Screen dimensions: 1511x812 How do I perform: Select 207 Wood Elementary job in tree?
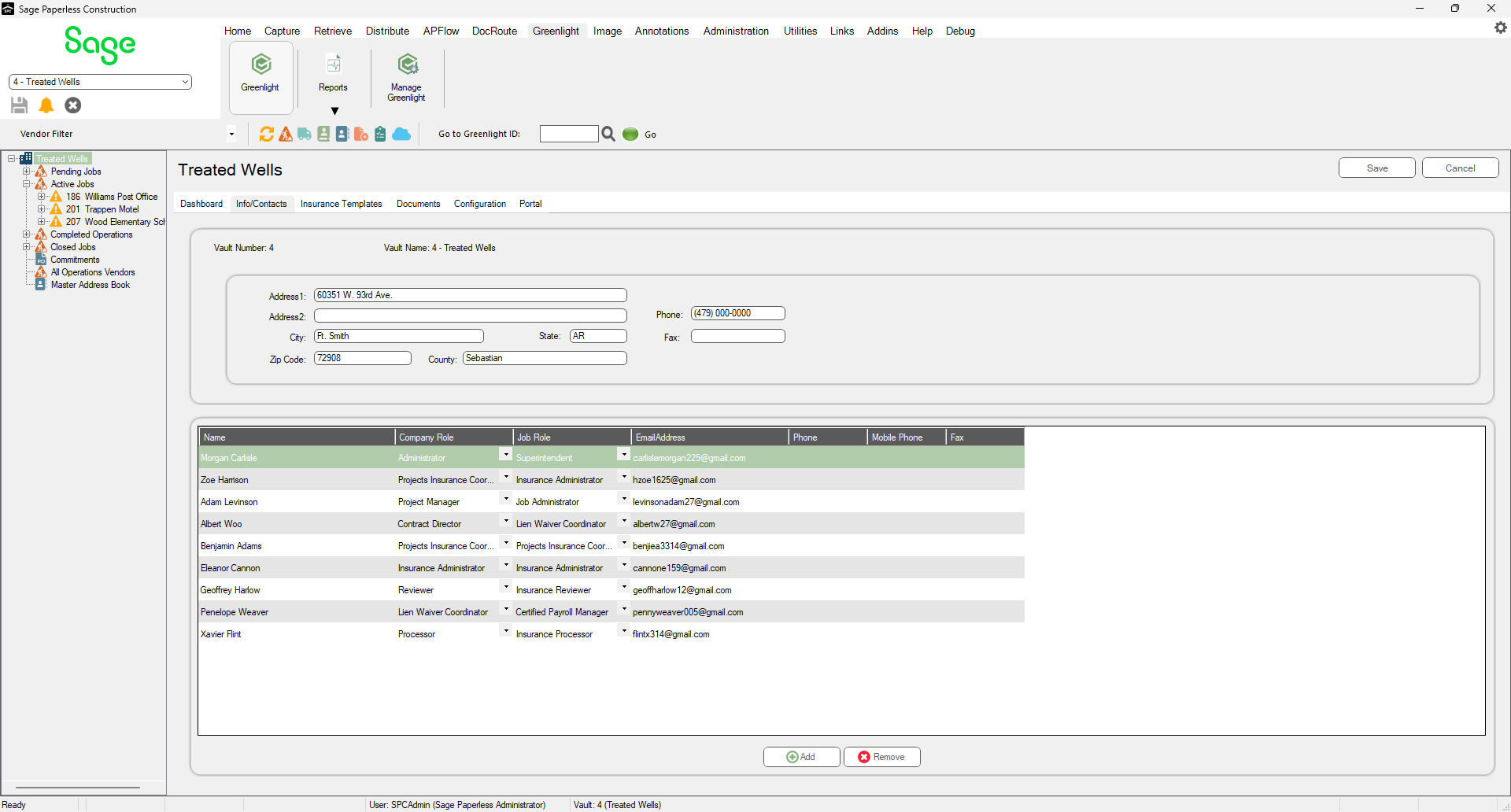point(115,222)
